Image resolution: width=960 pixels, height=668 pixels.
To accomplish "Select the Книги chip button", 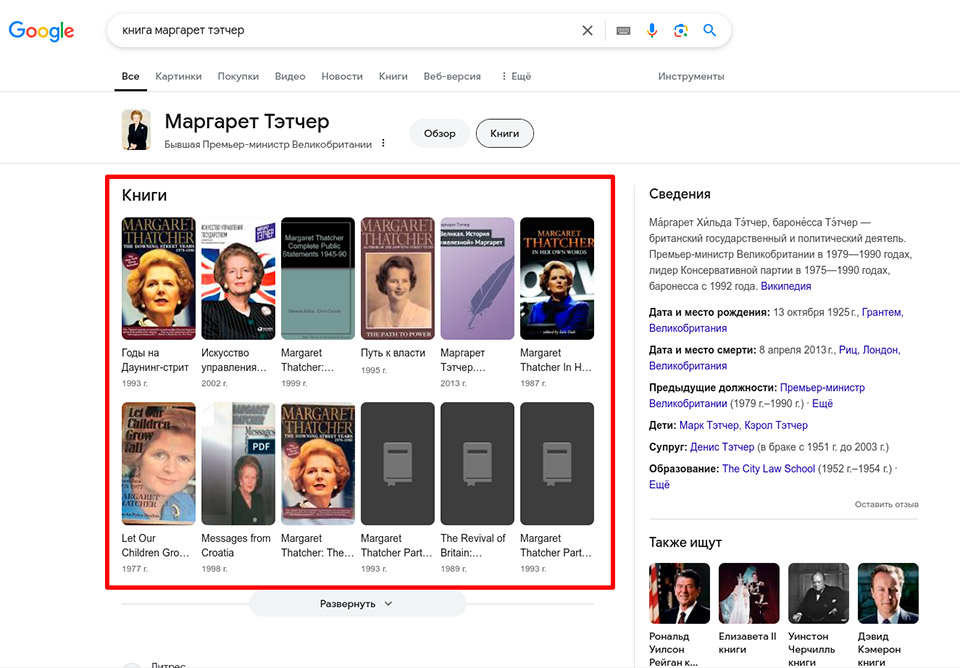I will point(504,133).
